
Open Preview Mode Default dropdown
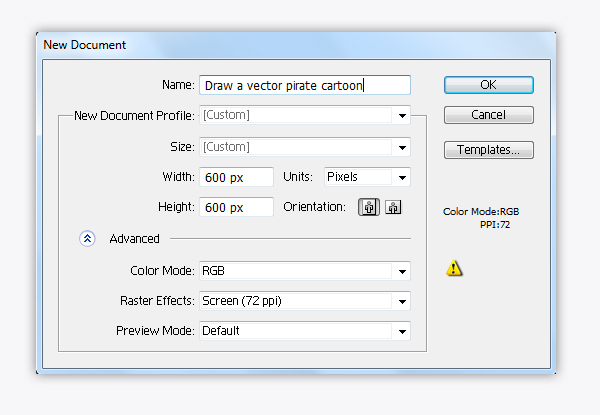305,331
